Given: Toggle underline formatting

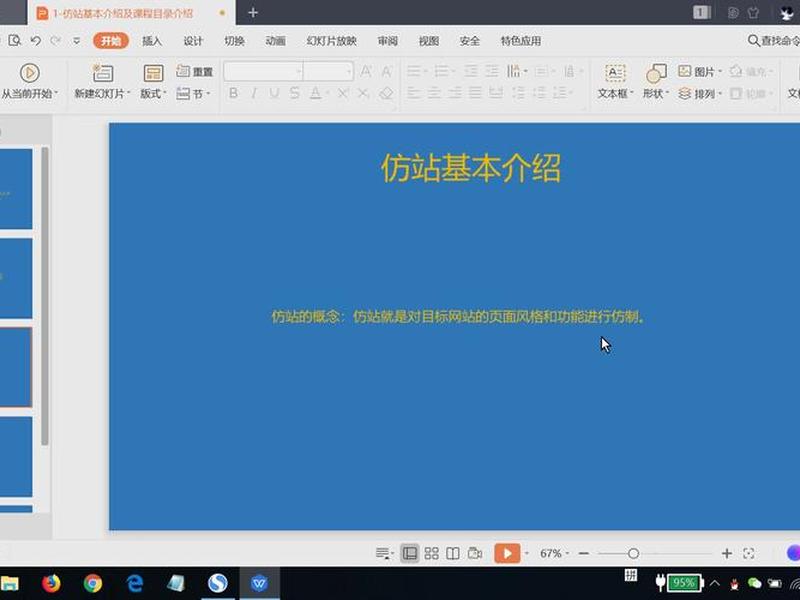Looking at the screenshot, I should 274,93.
